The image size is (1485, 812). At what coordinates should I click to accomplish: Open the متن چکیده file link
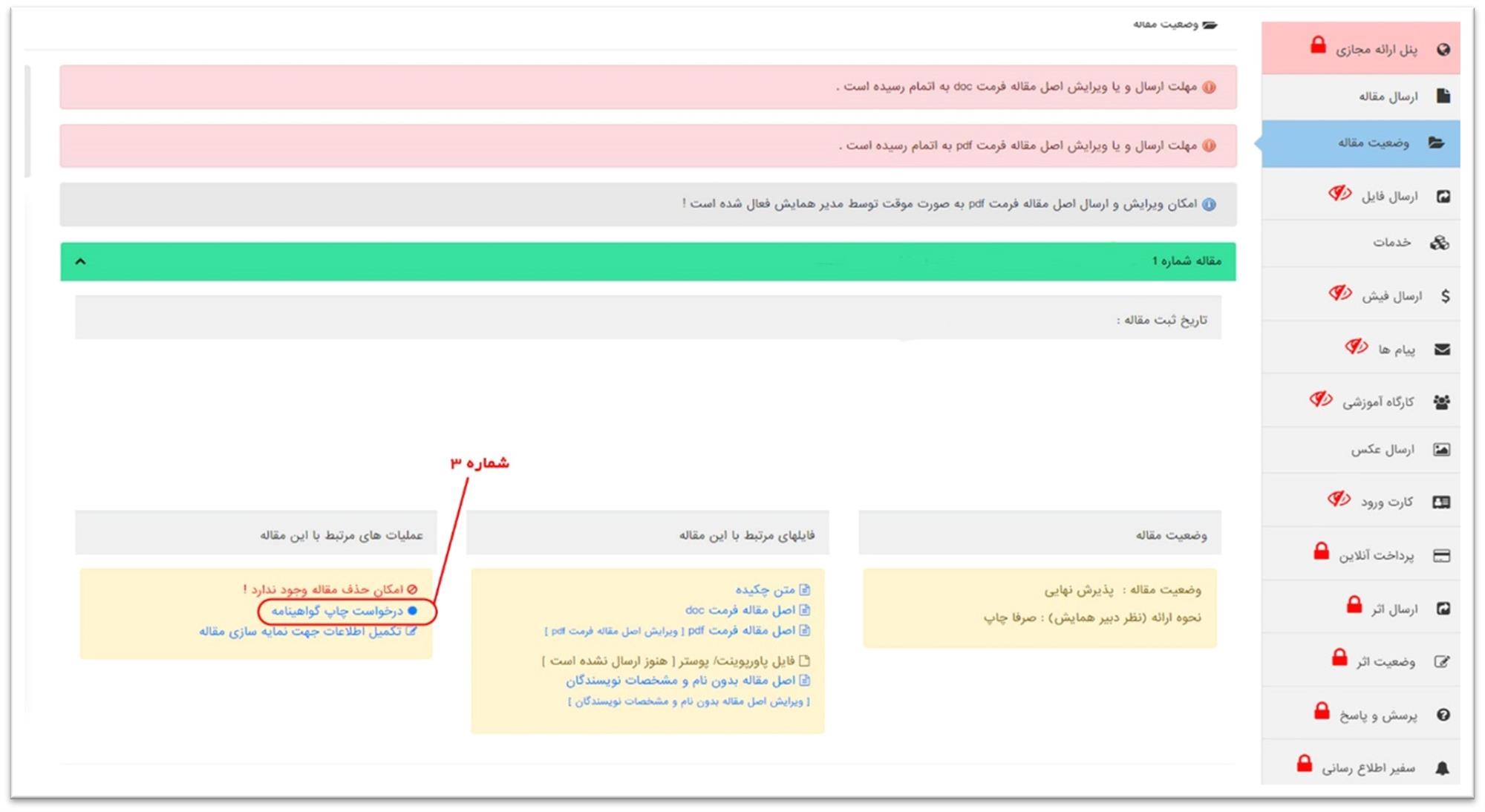click(x=765, y=589)
